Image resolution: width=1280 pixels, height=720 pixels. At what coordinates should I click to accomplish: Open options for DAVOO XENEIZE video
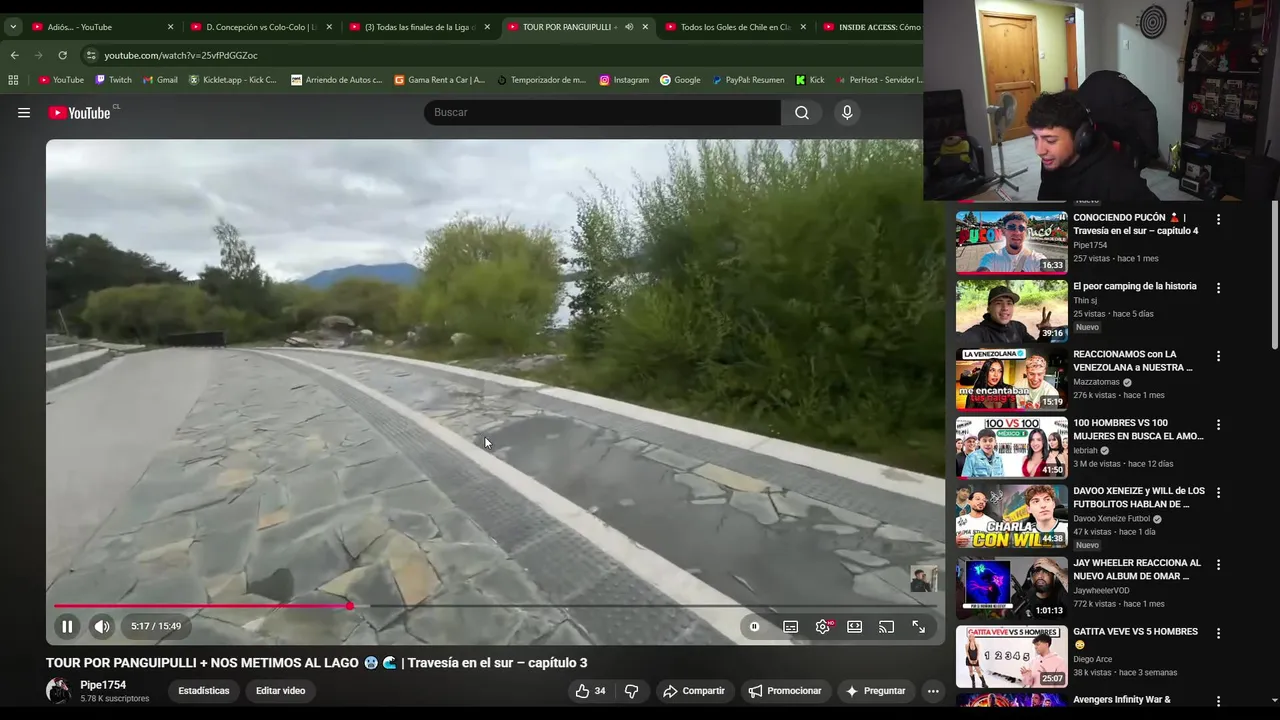[1218, 493]
